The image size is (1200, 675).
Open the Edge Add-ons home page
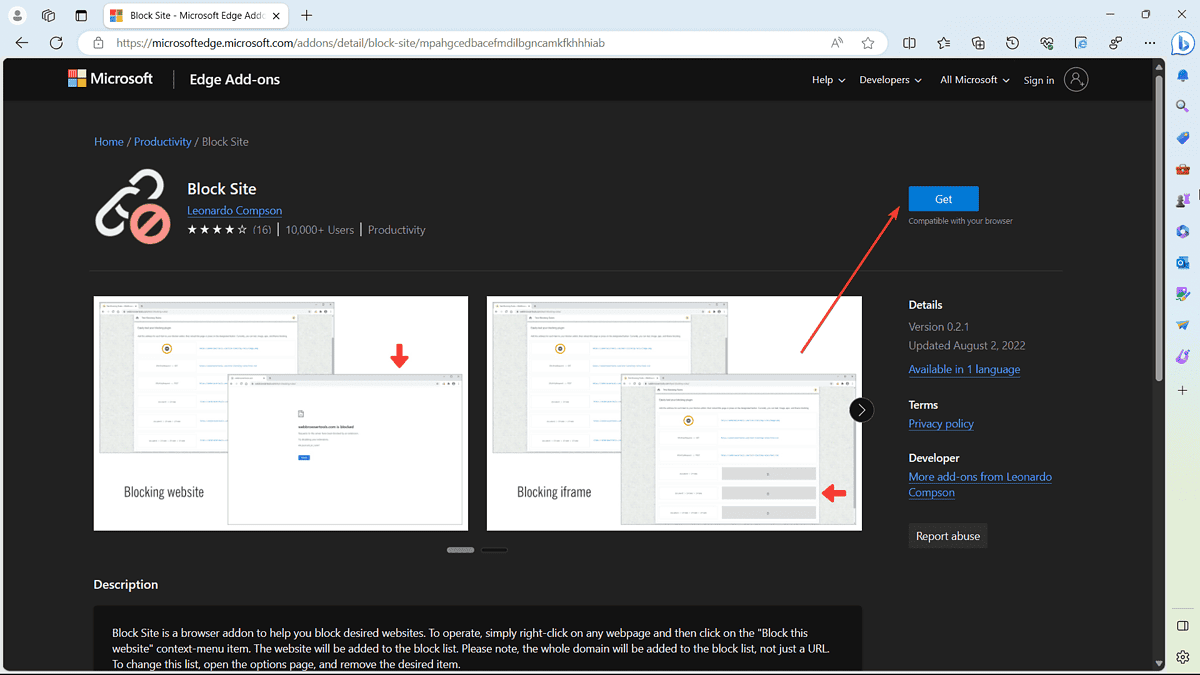(x=234, y=79)
